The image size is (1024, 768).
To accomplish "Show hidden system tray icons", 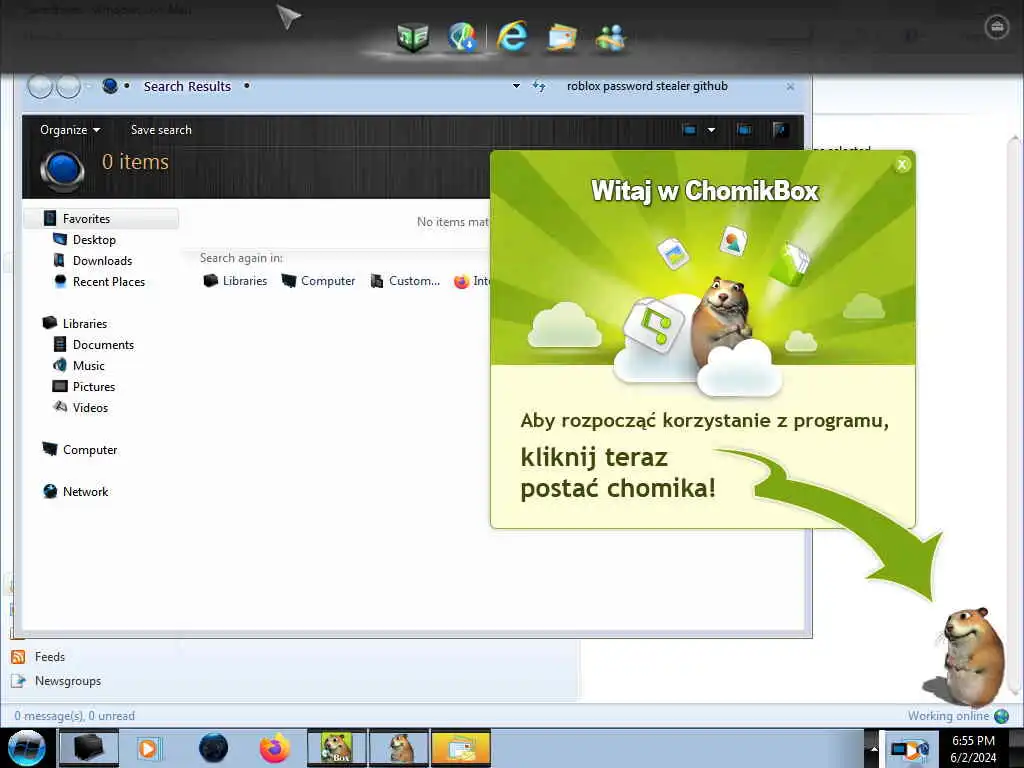I will [x=874, y=748].
